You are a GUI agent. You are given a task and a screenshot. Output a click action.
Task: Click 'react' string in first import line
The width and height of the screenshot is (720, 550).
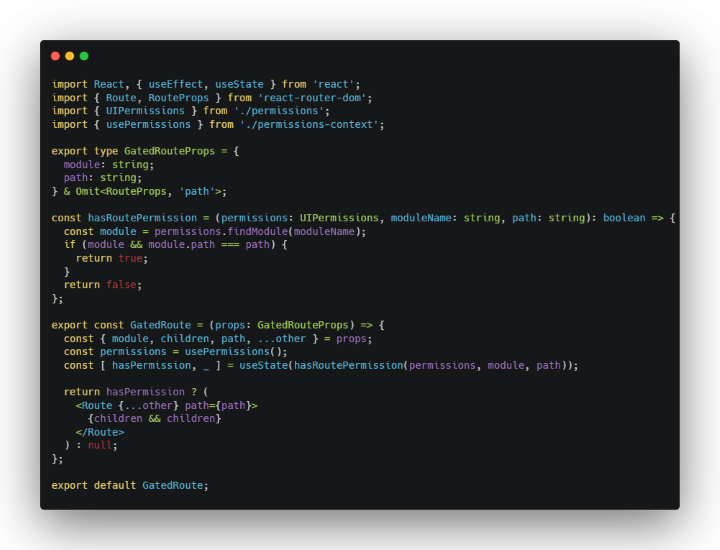point(333,84)
